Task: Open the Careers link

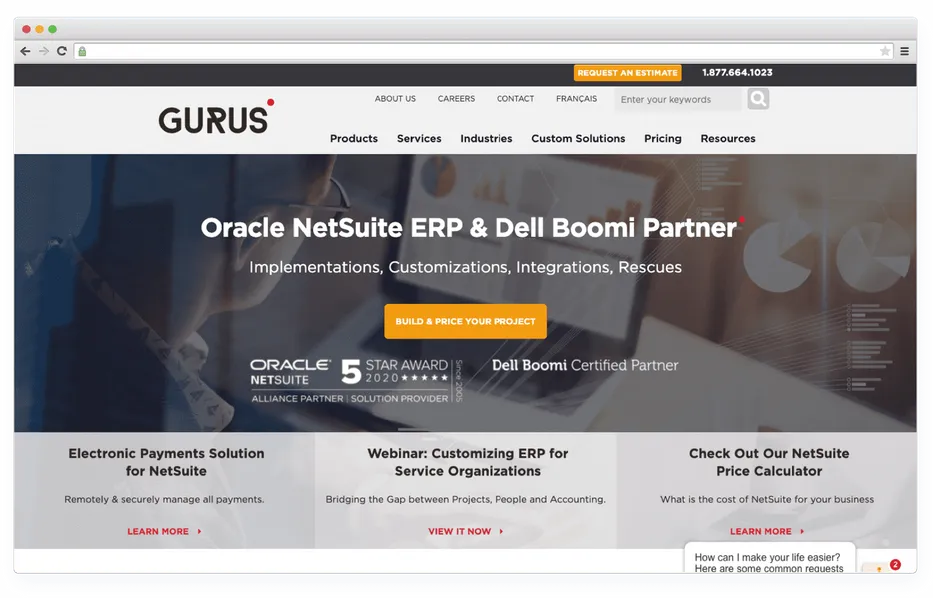Action: [x=456, y=99]
